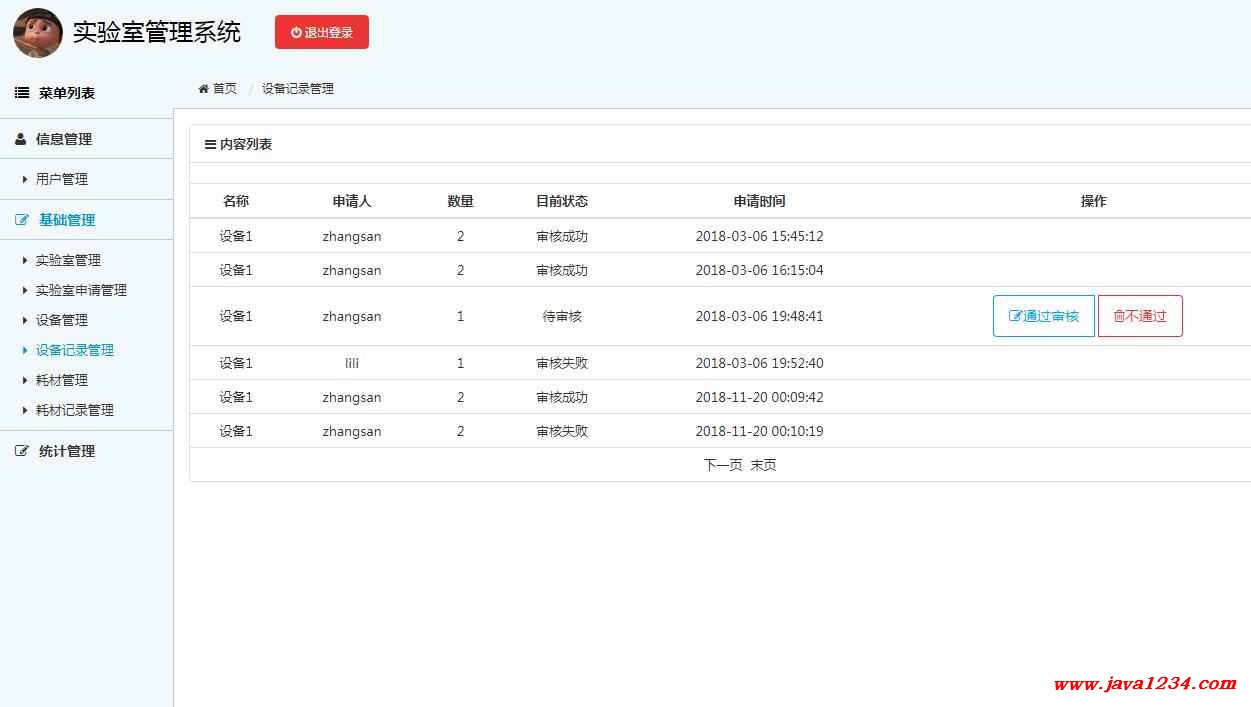Click timestamp 2018-11-20 00:10:19

coord(760,431)
